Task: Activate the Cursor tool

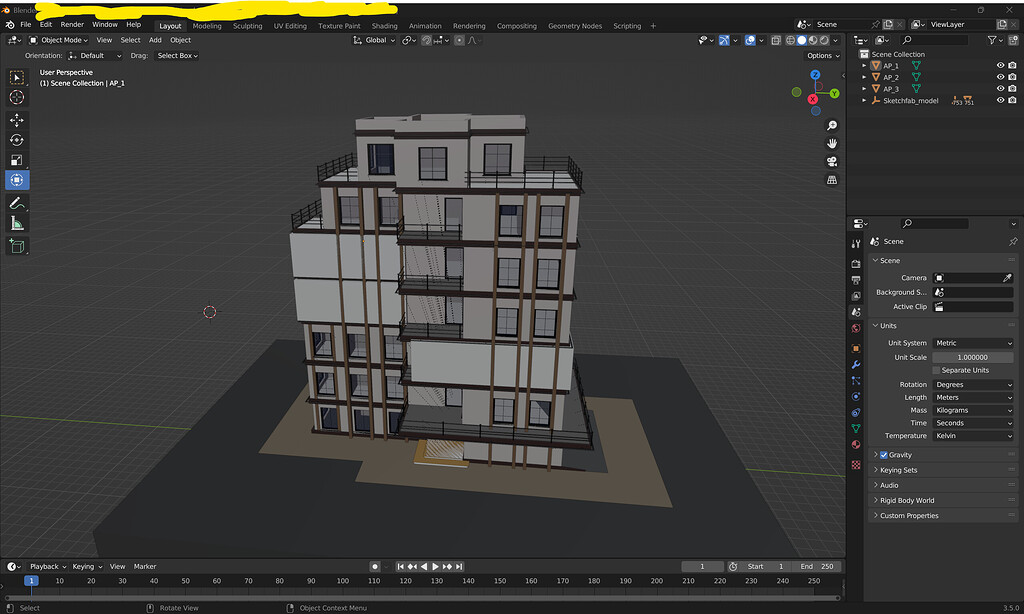Action: 17,97
